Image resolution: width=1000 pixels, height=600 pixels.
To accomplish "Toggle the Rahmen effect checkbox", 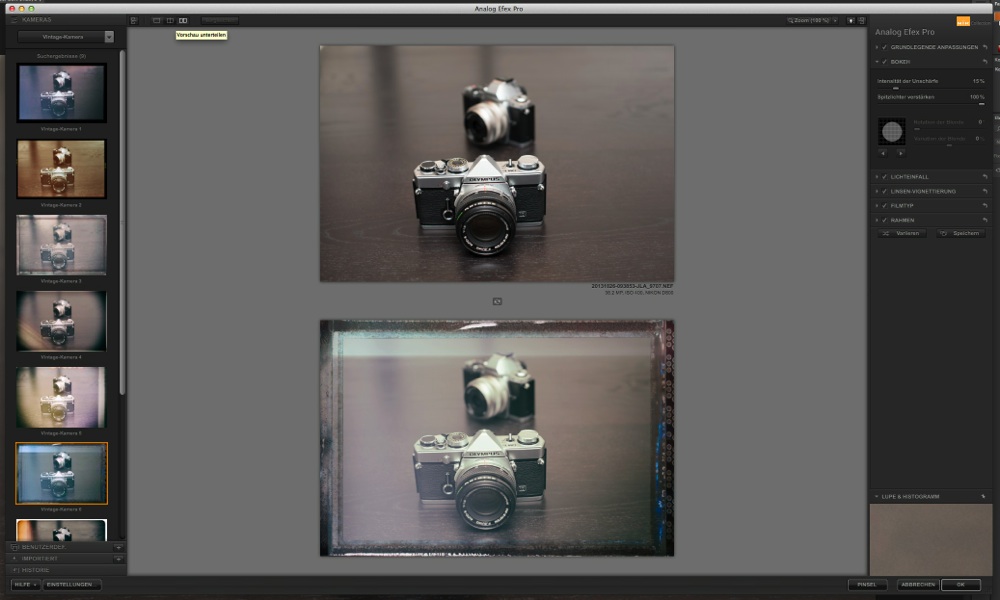I will coord(886,219).
